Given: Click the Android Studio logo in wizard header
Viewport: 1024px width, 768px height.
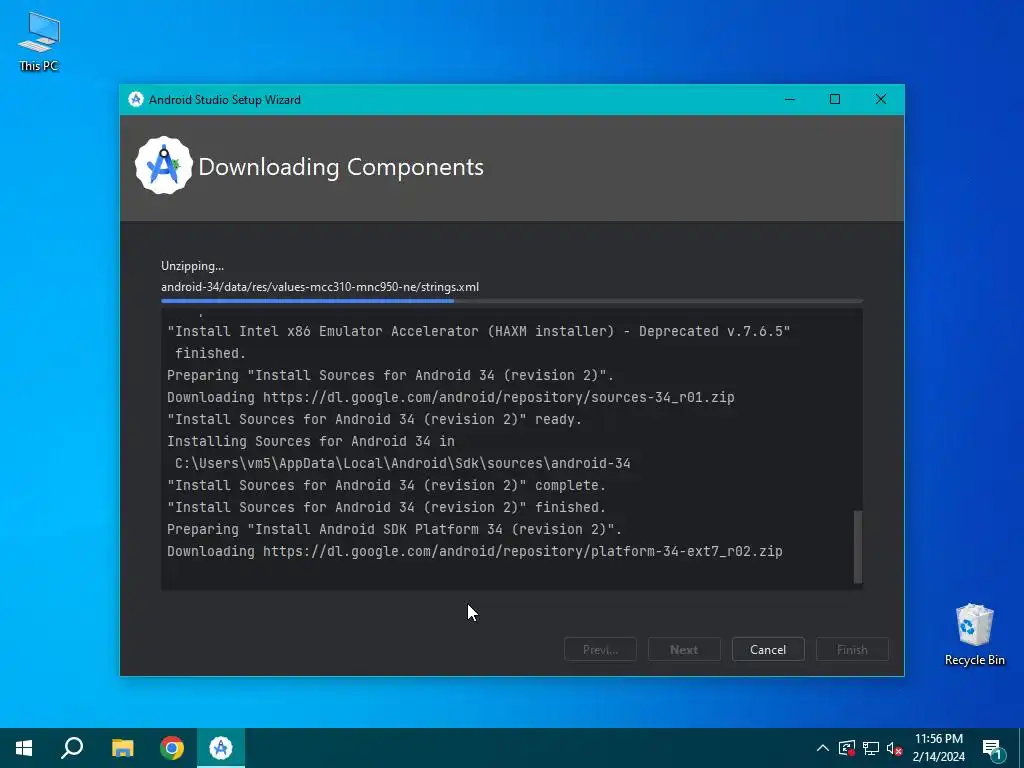Looking at the screenshot, I should coord(163,166).
